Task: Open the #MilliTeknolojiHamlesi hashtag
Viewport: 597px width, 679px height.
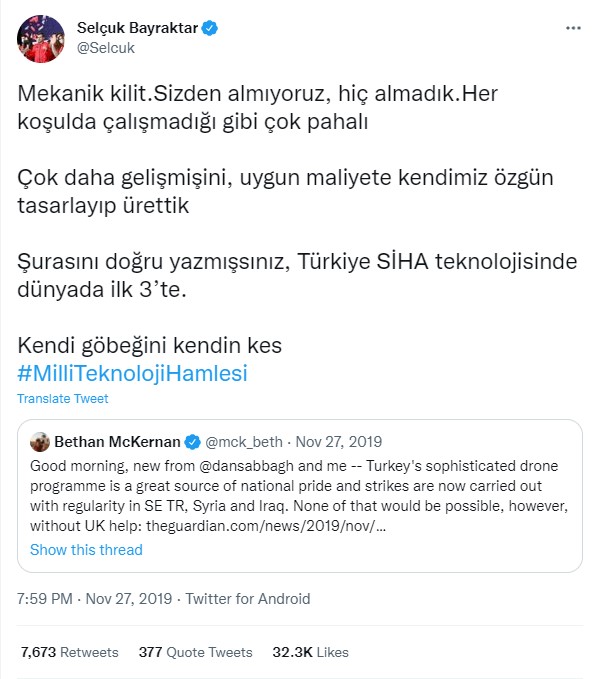Action: pyautogui.click(x=132, y=373)
